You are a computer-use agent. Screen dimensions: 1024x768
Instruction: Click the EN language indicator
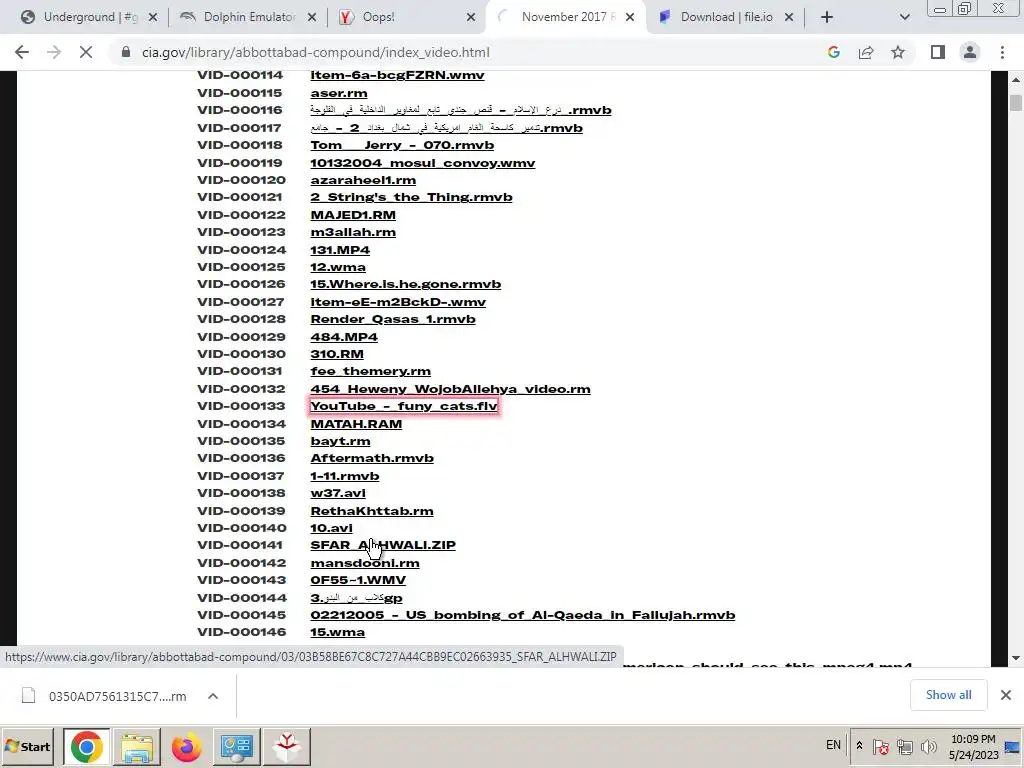(x=833, y=744)
